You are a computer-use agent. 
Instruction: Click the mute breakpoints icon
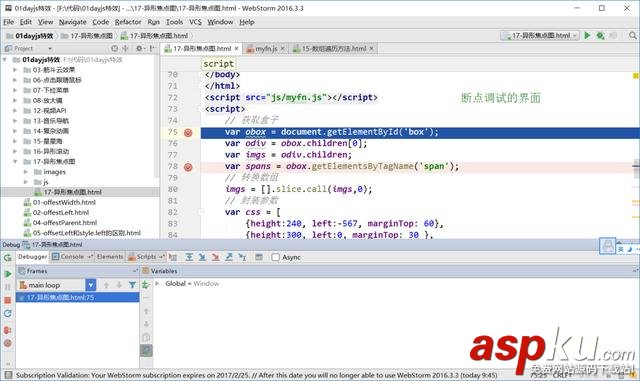[x=8, y=343]
